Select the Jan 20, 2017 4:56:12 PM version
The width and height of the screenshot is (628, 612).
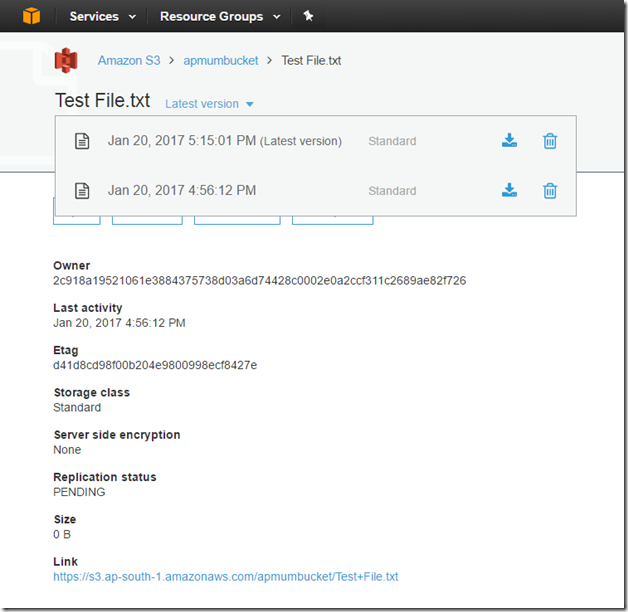(182, 190)
